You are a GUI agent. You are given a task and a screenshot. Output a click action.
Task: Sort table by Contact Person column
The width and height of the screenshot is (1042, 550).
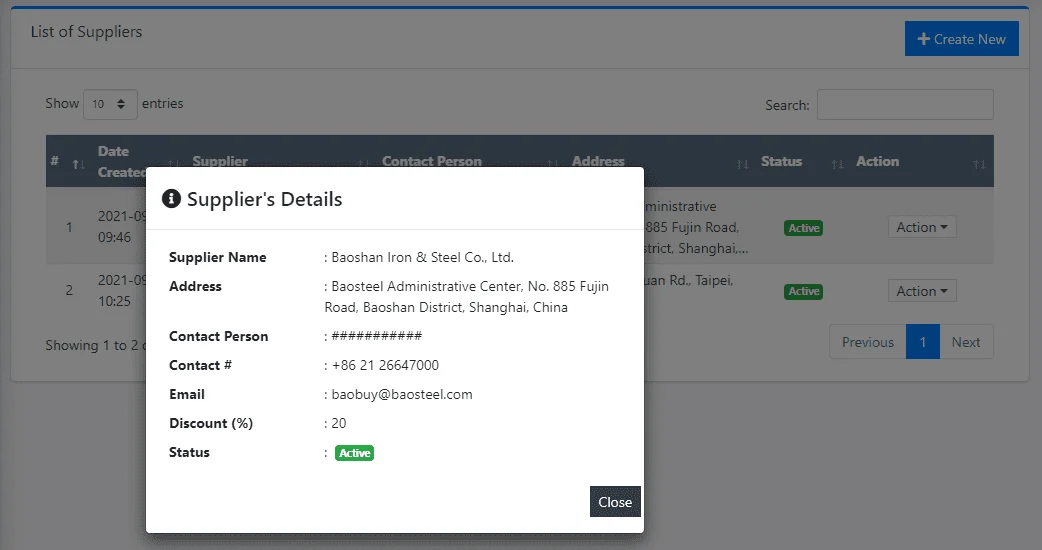470,161
